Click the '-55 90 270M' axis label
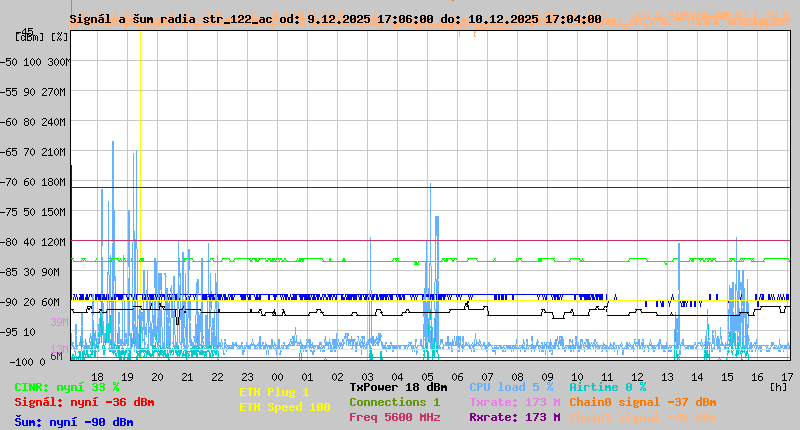The height and width of the screenshot is (430, 800). click(33, 92)
